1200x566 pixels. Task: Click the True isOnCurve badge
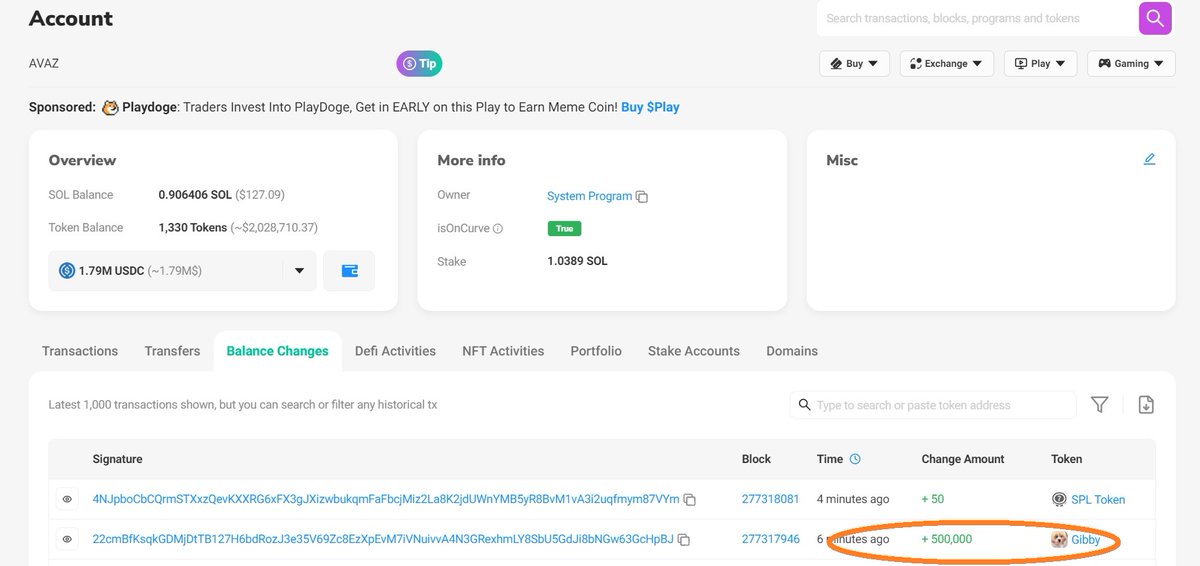point(564,228)
